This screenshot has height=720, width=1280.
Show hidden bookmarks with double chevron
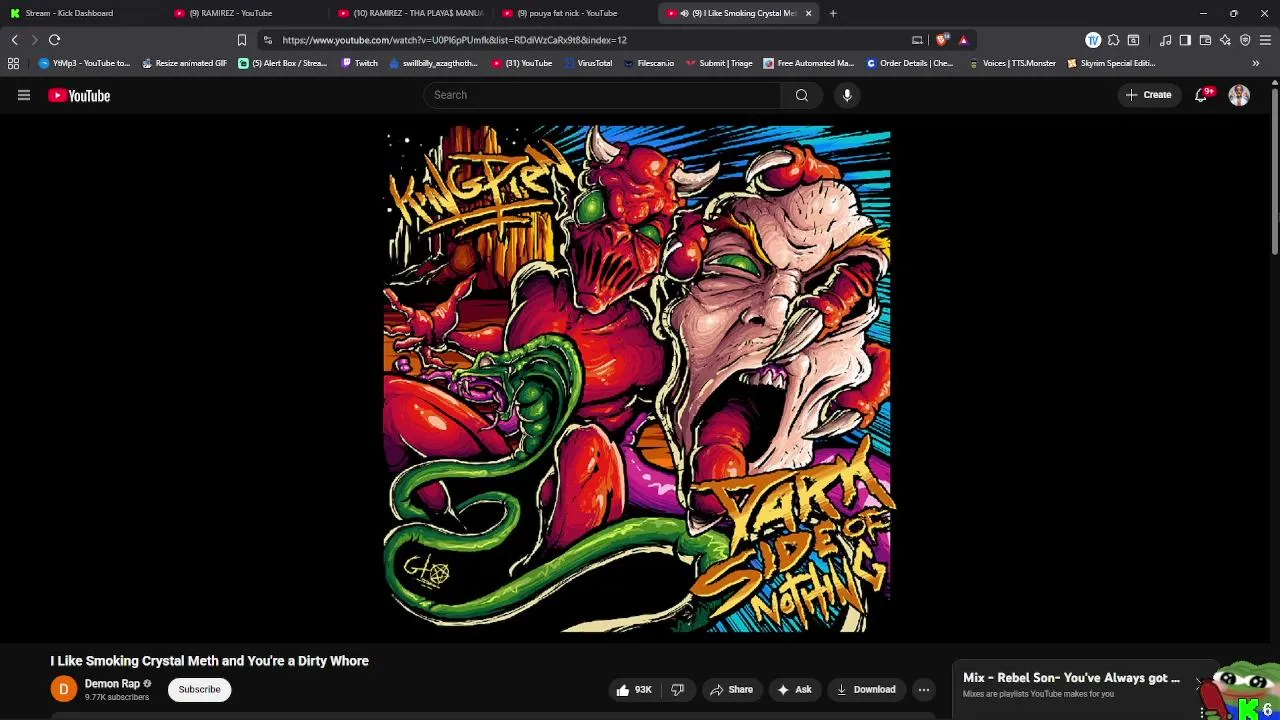tap(1256, 63)
